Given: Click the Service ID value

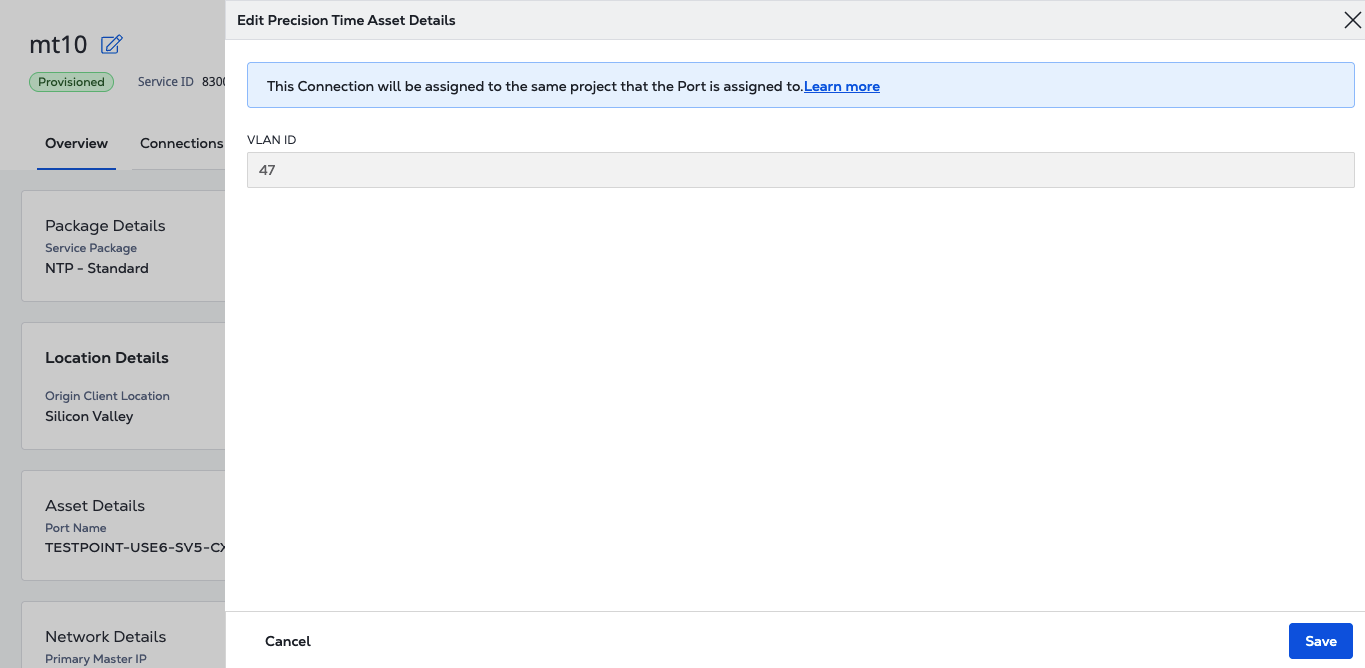Looking at the screenshot, I should pyautogui.click(x=213, y=82).
